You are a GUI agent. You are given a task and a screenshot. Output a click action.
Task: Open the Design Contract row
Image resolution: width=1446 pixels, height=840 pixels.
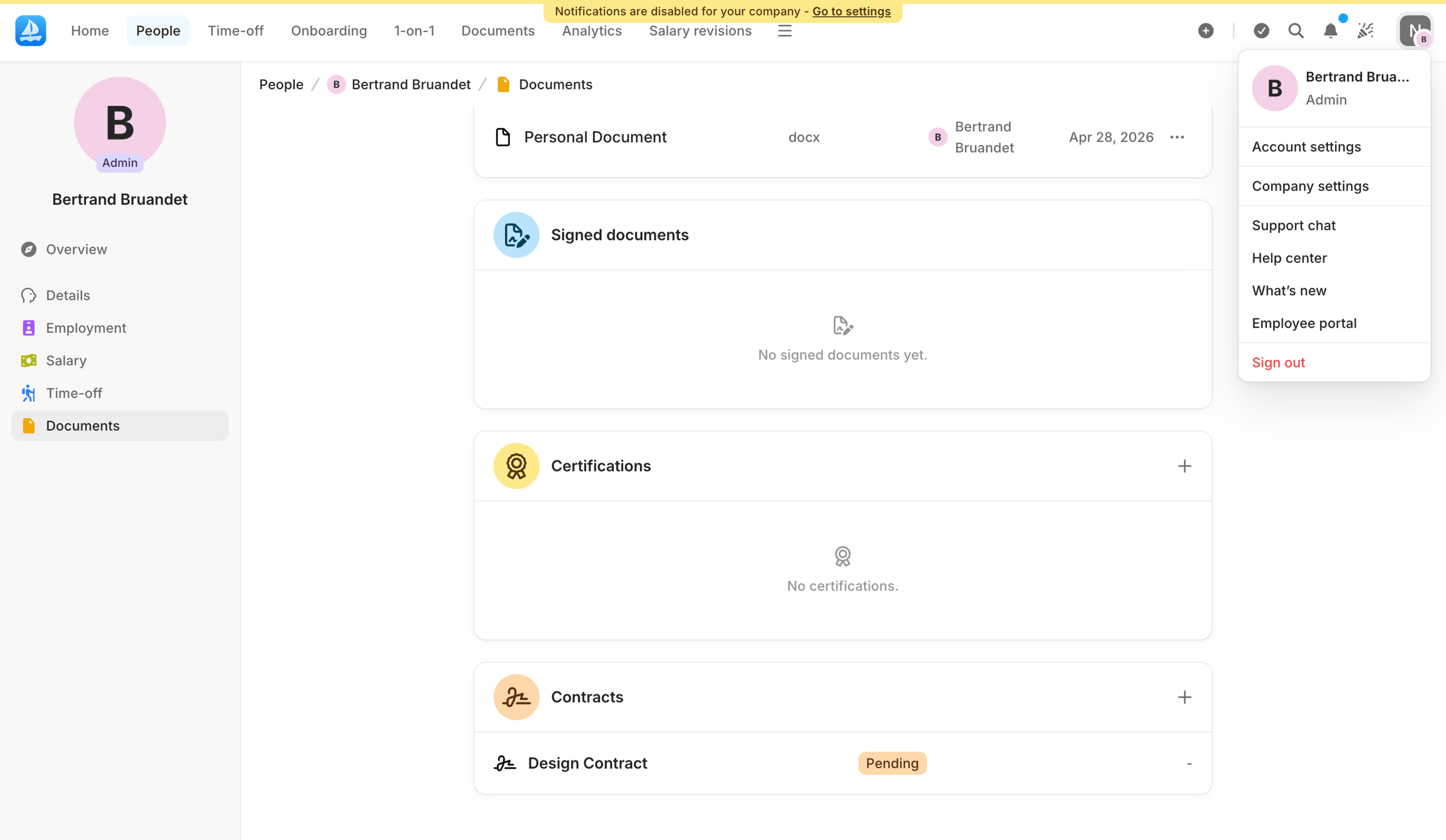click(842, 764)
